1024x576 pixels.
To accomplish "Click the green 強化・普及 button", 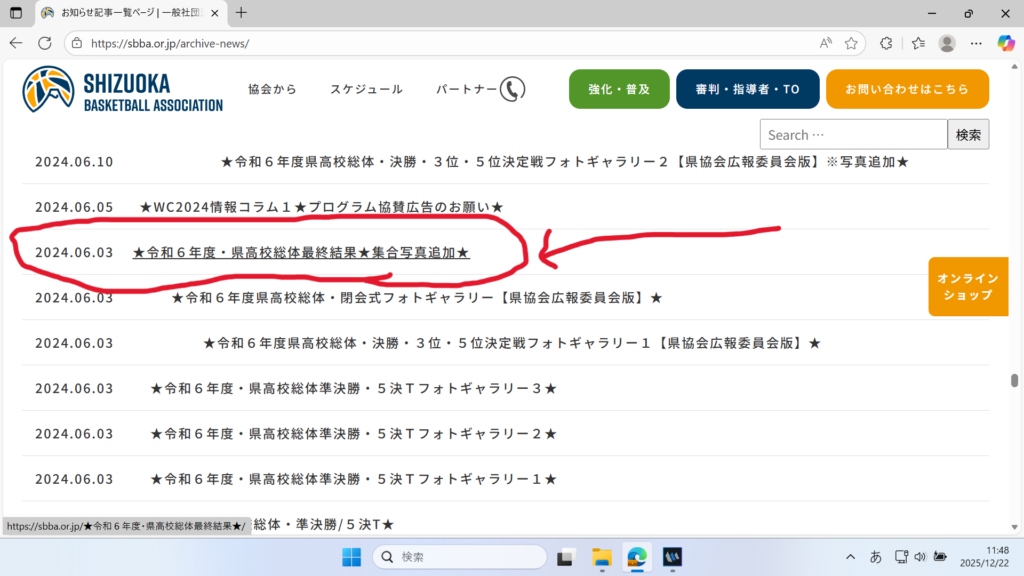I will [x=619, y=89].
